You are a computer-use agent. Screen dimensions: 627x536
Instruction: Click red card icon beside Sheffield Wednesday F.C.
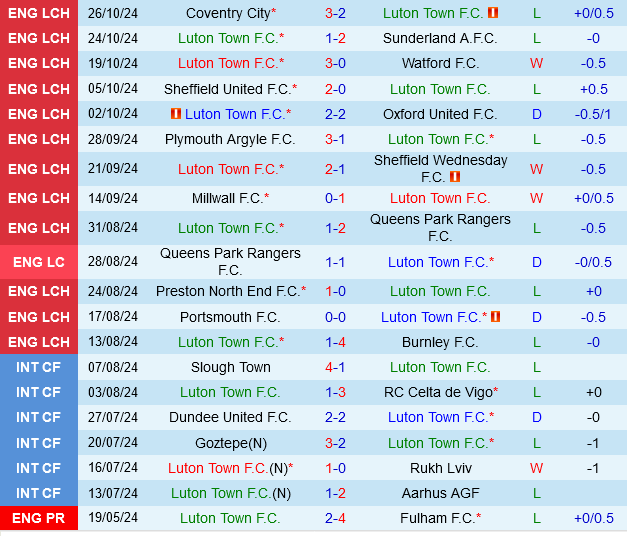[455, 177]
